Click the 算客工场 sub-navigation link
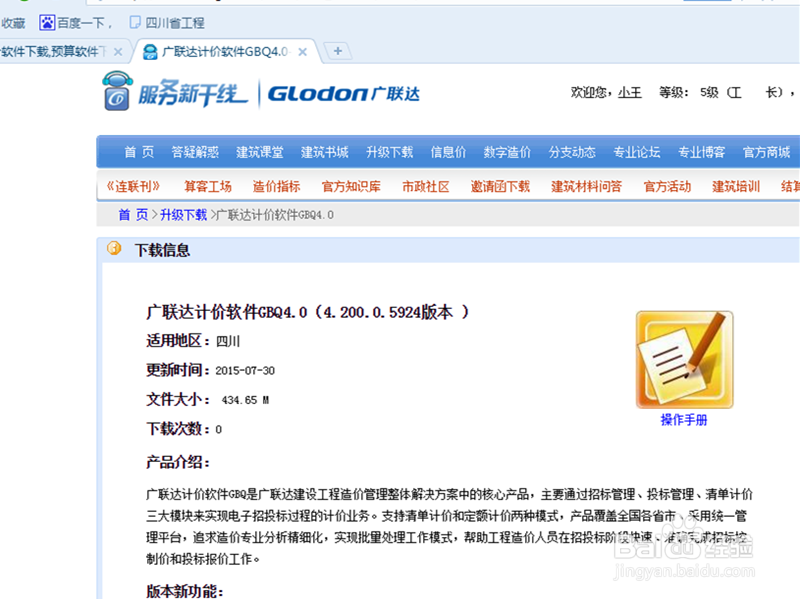 pos(208,186)
